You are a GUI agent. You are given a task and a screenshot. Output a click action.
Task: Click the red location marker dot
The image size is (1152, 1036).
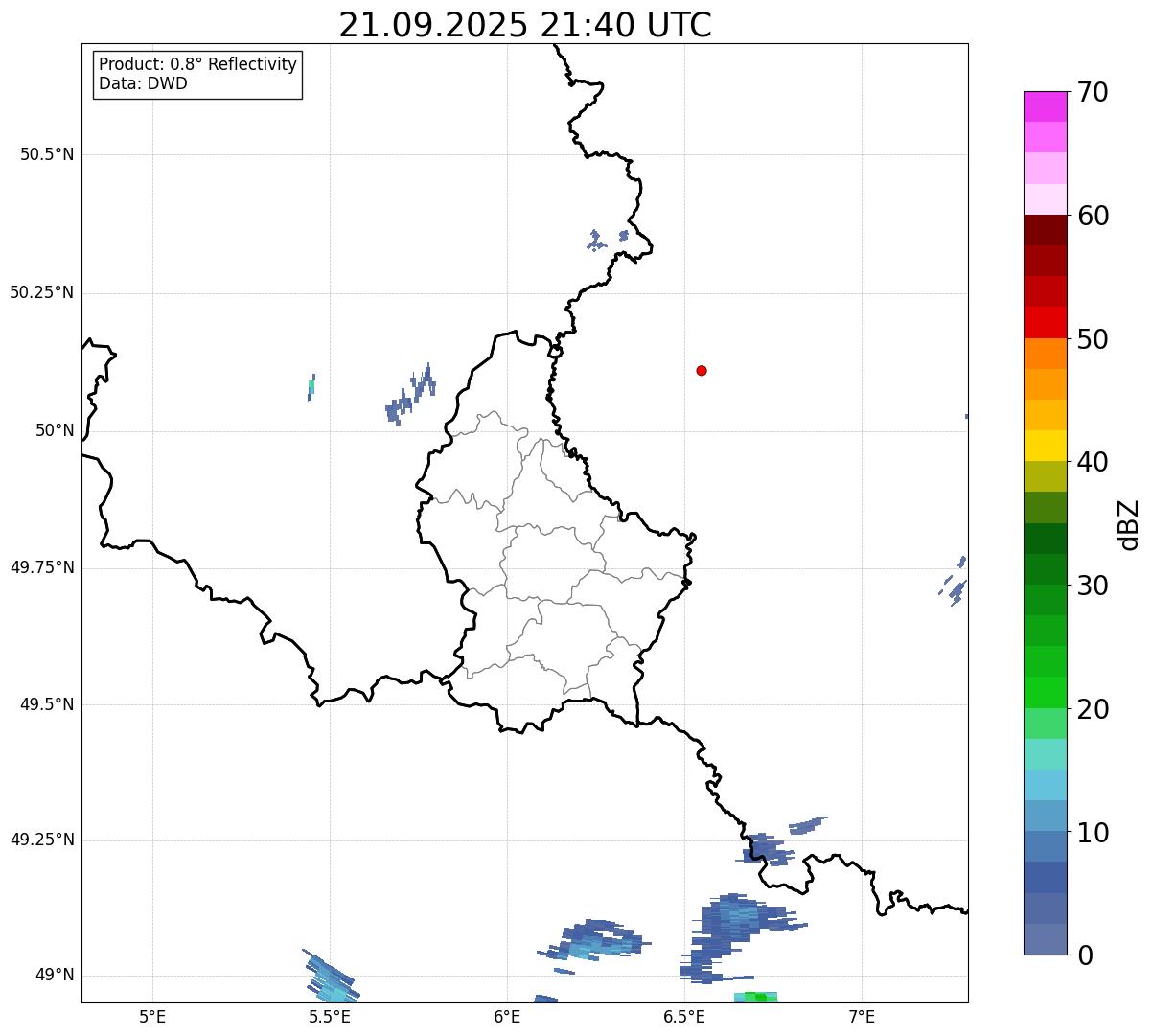point(702,370)
